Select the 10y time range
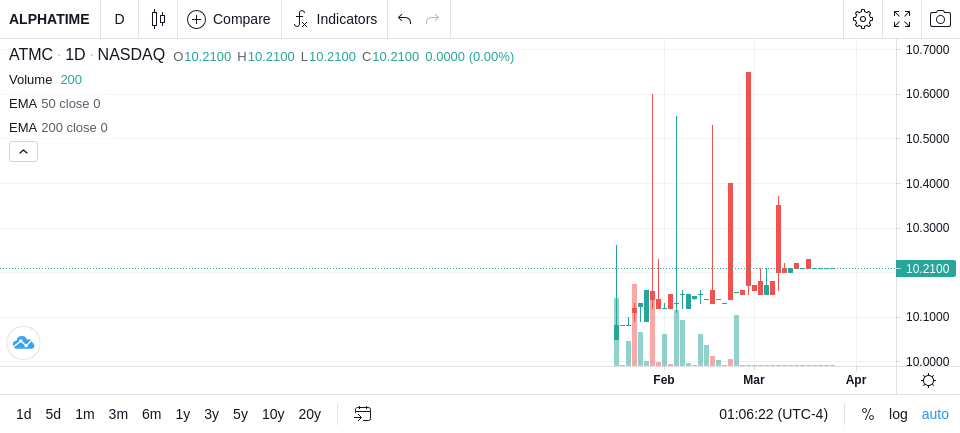The image size is (960, 433). pos(273,415)
